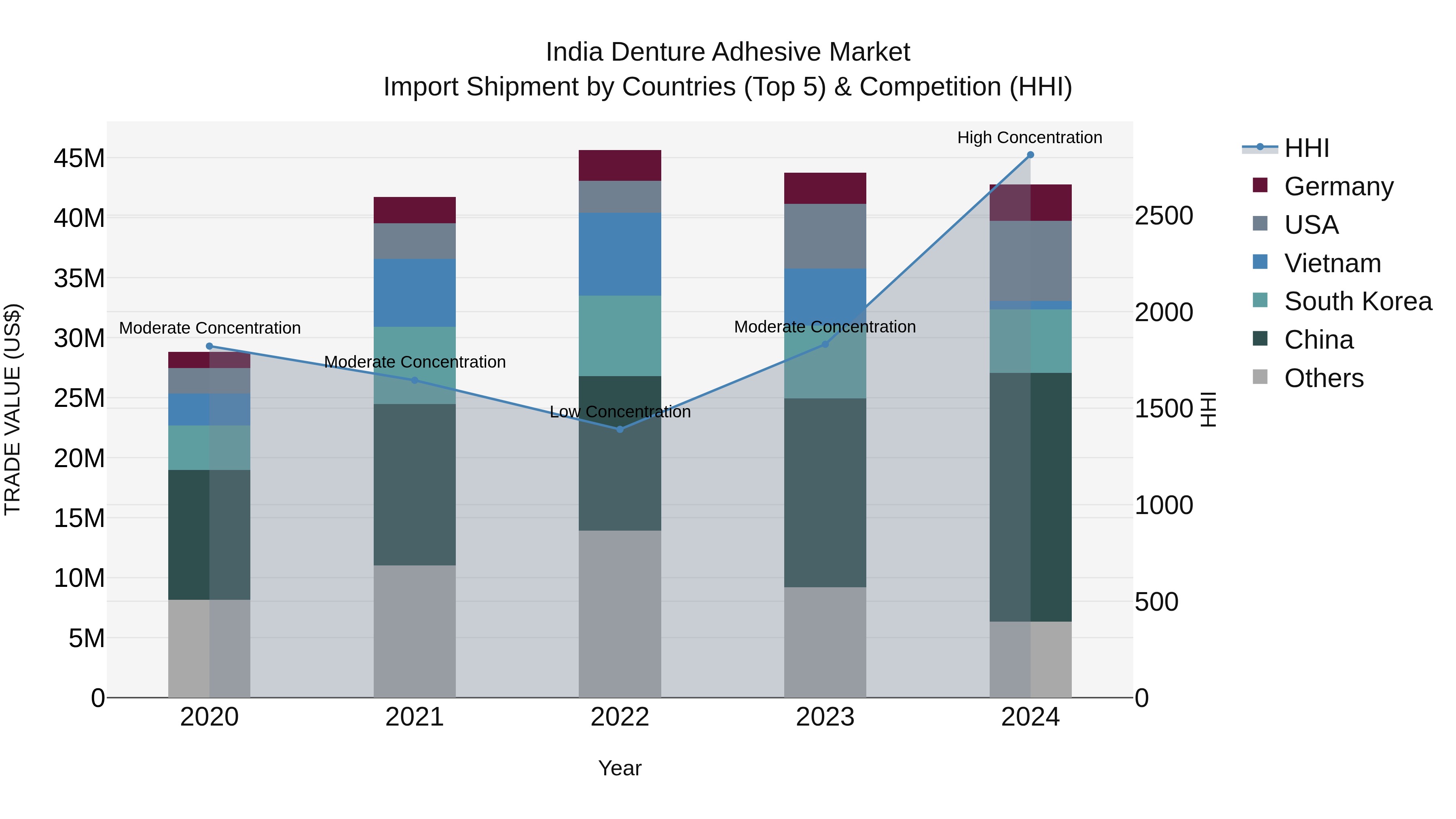Click the China segment of 2024 bar
The image size is (1456, 819).
(x=1031, y=497)
